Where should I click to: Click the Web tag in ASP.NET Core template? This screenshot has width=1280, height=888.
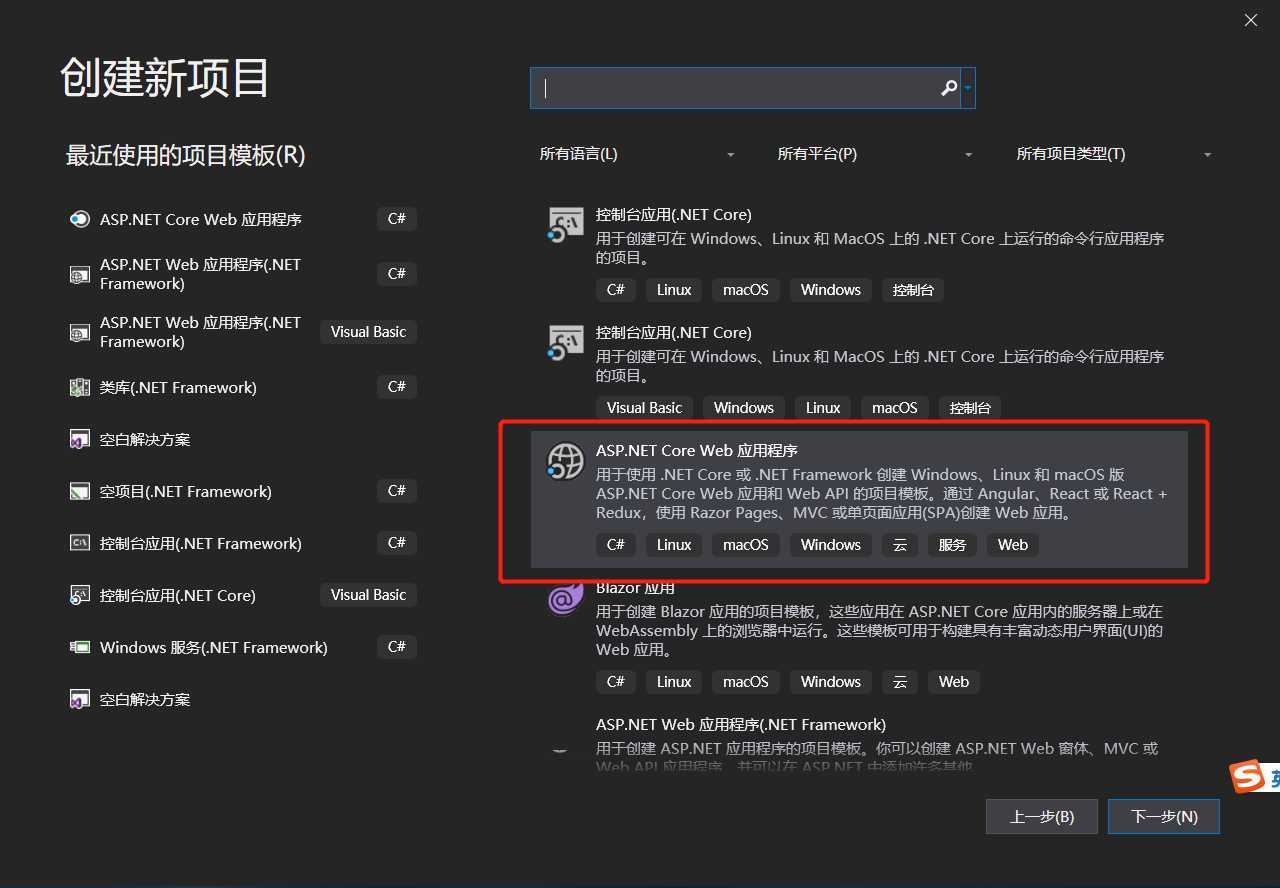1013,545
